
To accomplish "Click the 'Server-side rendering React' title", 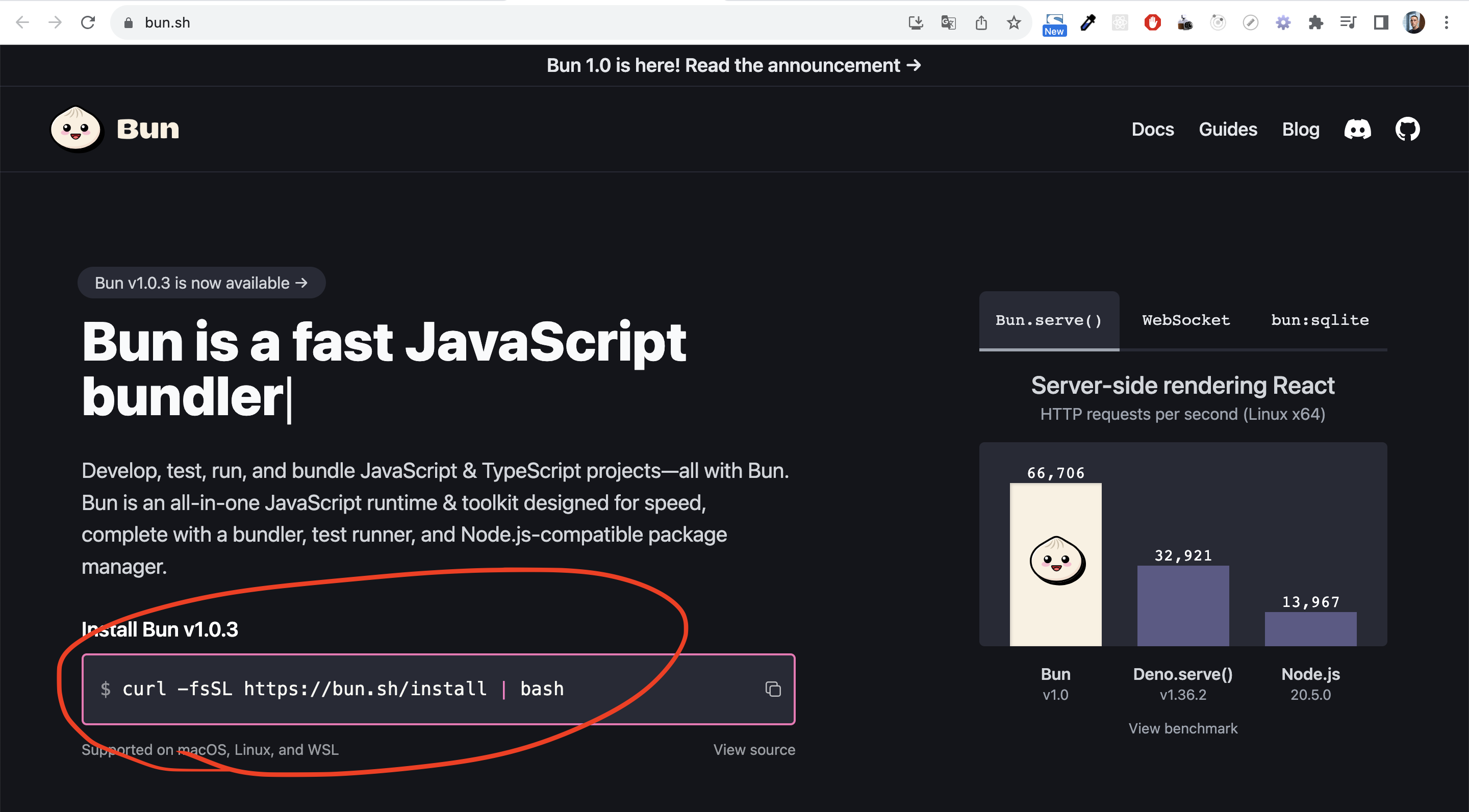I will [1183, 386].
